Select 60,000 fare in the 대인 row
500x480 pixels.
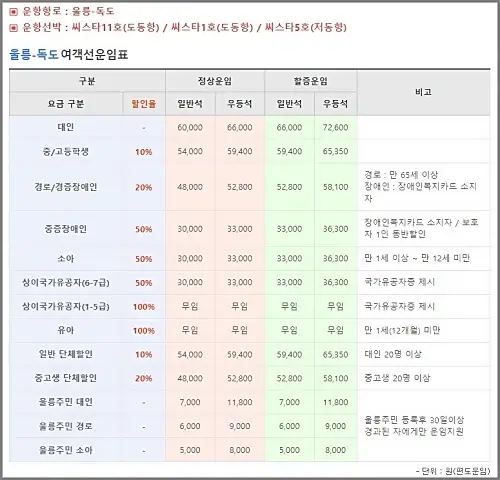pos(190,127)
